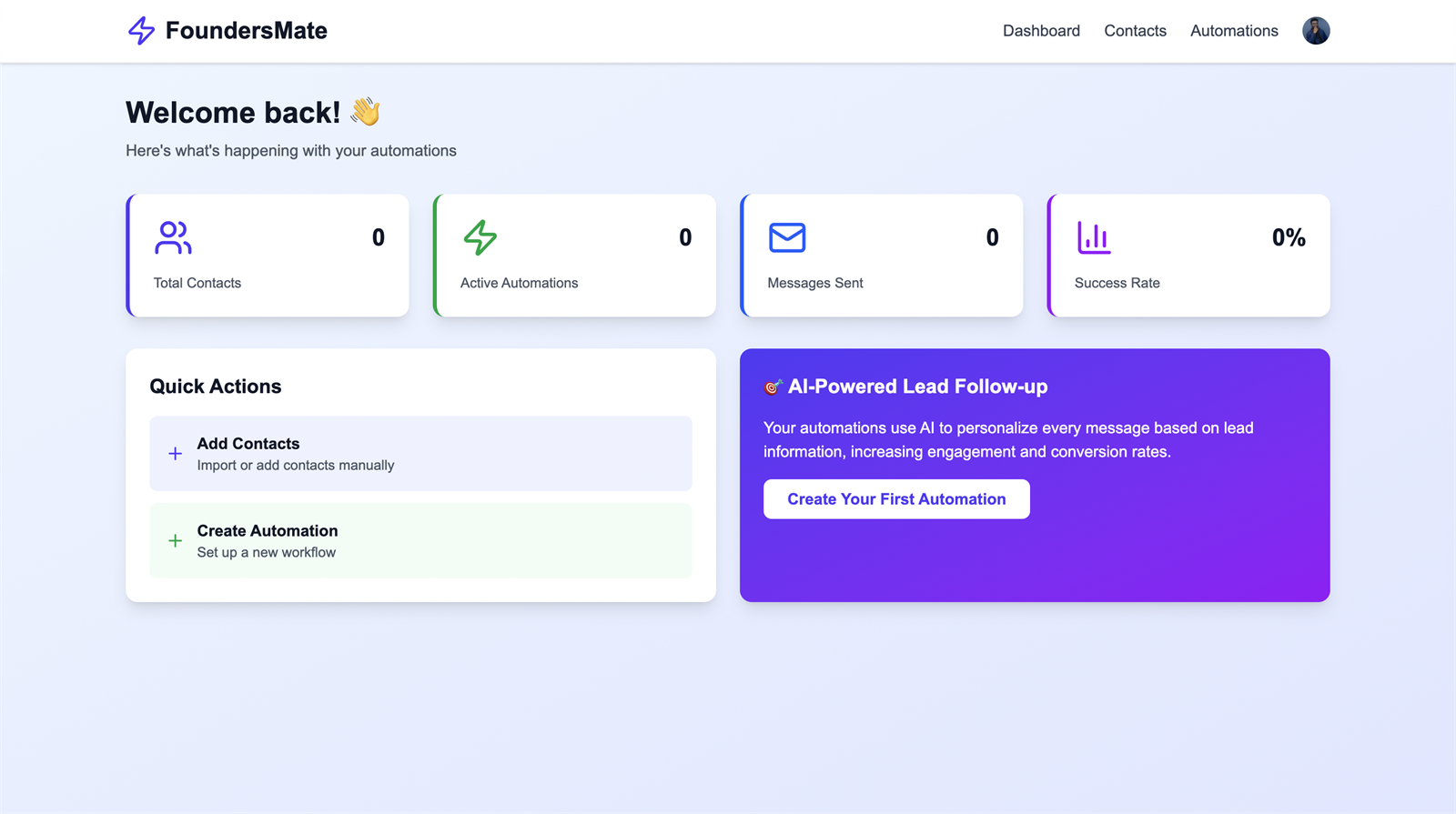
Task: Open the Success Rate stat card
Action: tap(1188, 256)
